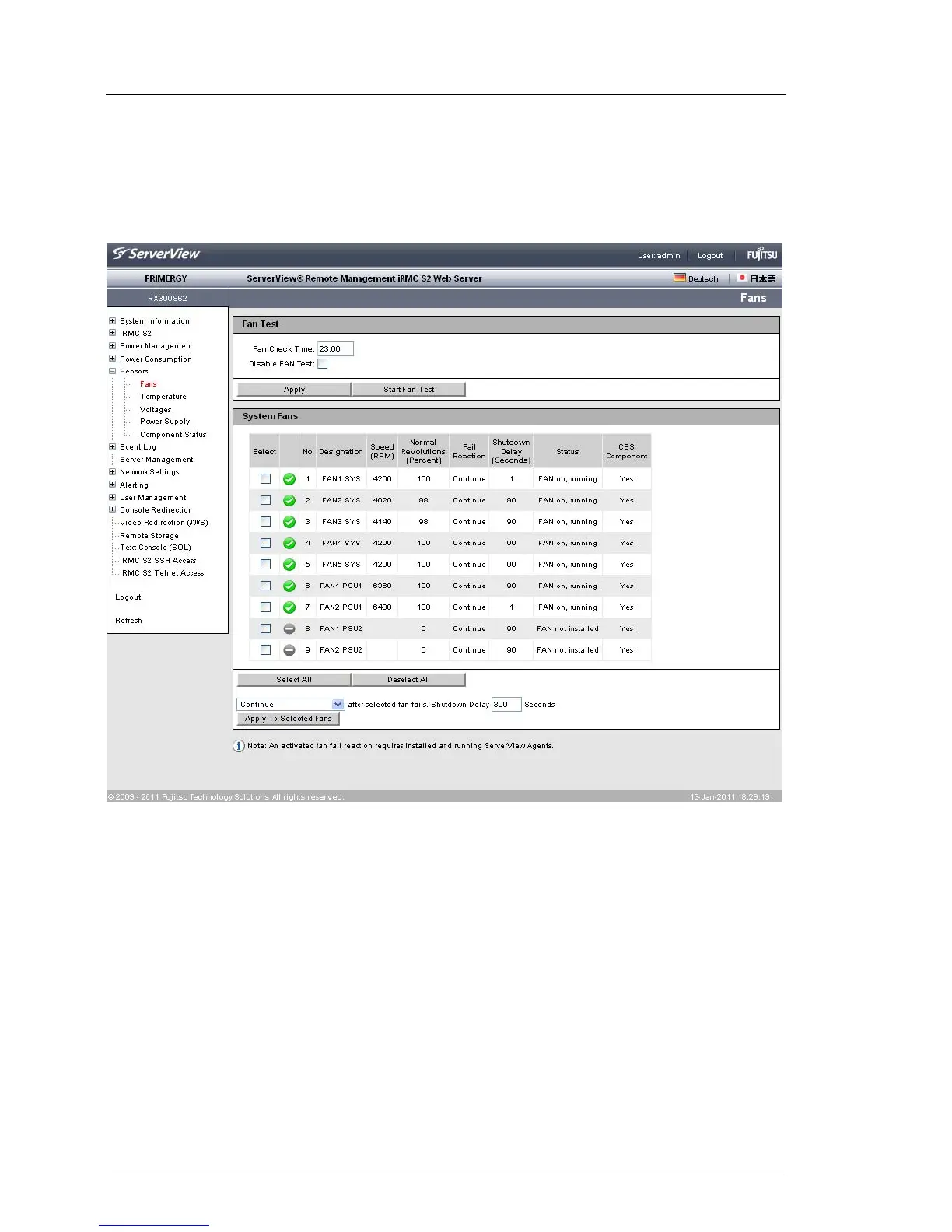
Task: Expand the Alerting tree node
Action: pos(113,485)
